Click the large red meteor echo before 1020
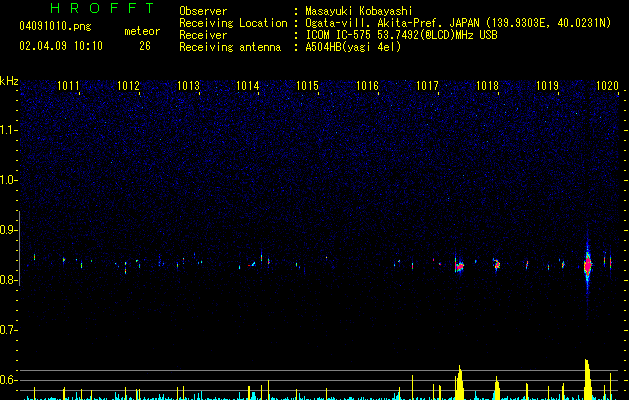Image resolution: width=629 pixels, height=400 pixels. coord(588,265)
